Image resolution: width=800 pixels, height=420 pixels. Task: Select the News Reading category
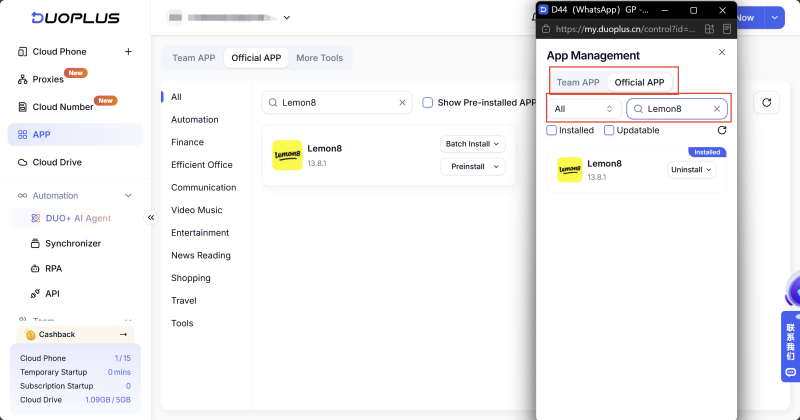coord(201,255)
